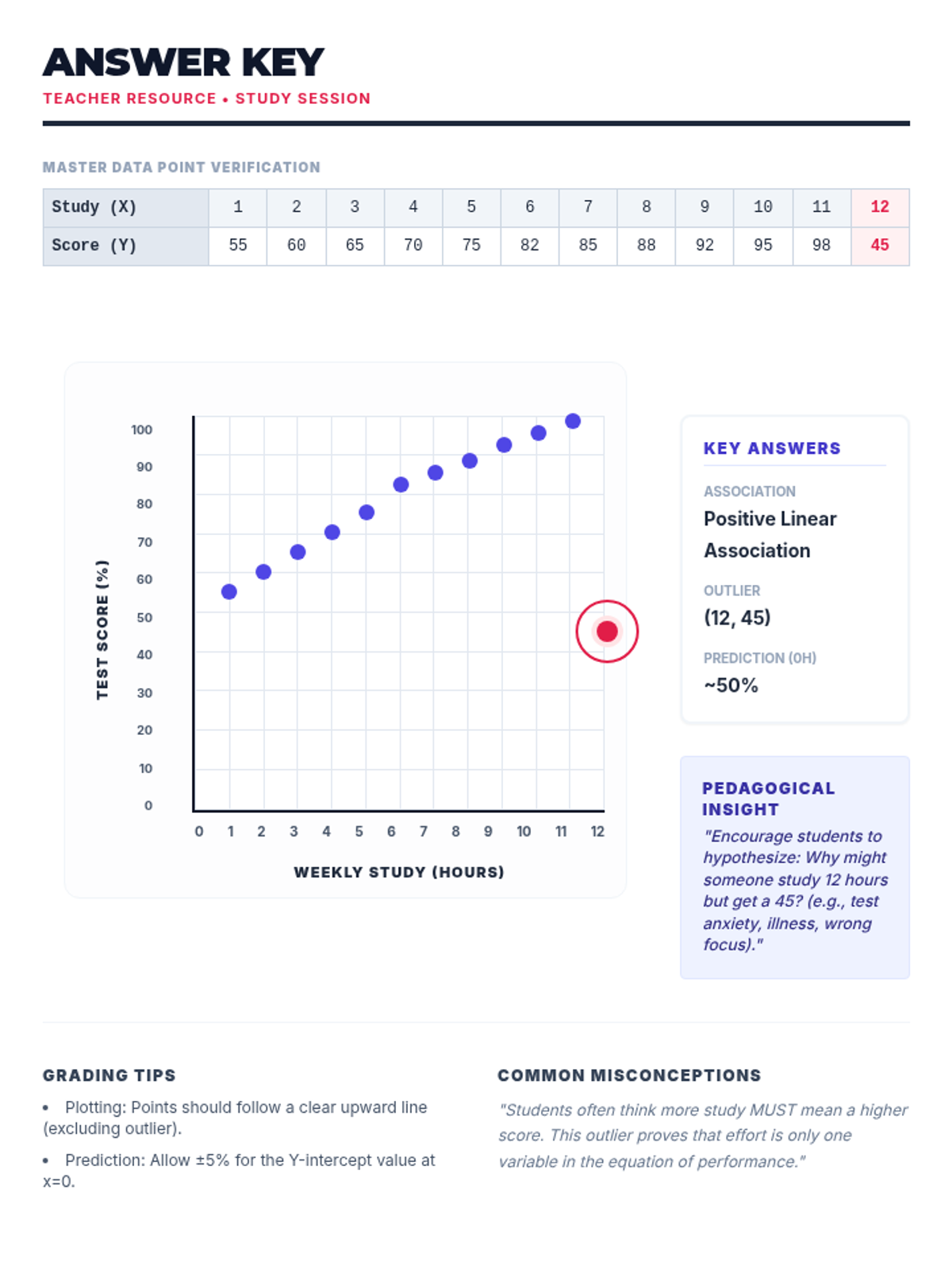Select Positive Linear Association text
The width and height of the screenshot is (952, 1270).
pos(770,534)
